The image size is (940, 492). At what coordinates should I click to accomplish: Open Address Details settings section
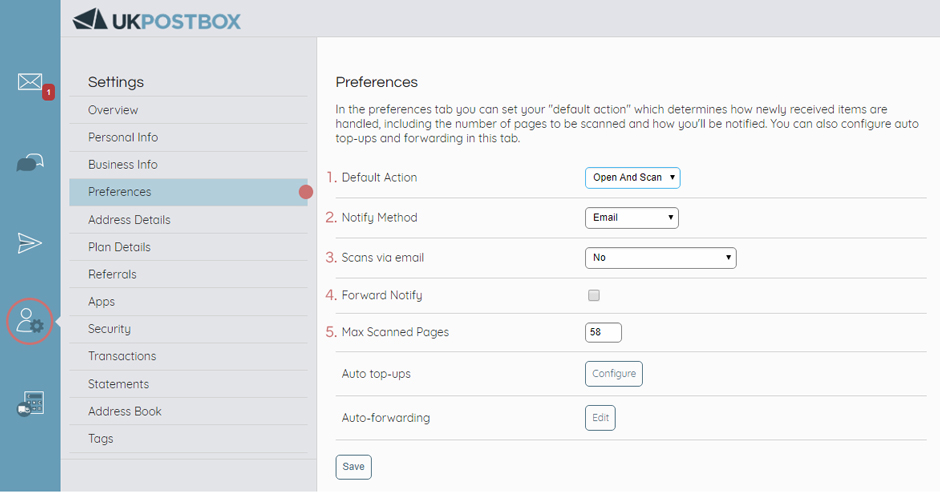click(x=129, y=220)
